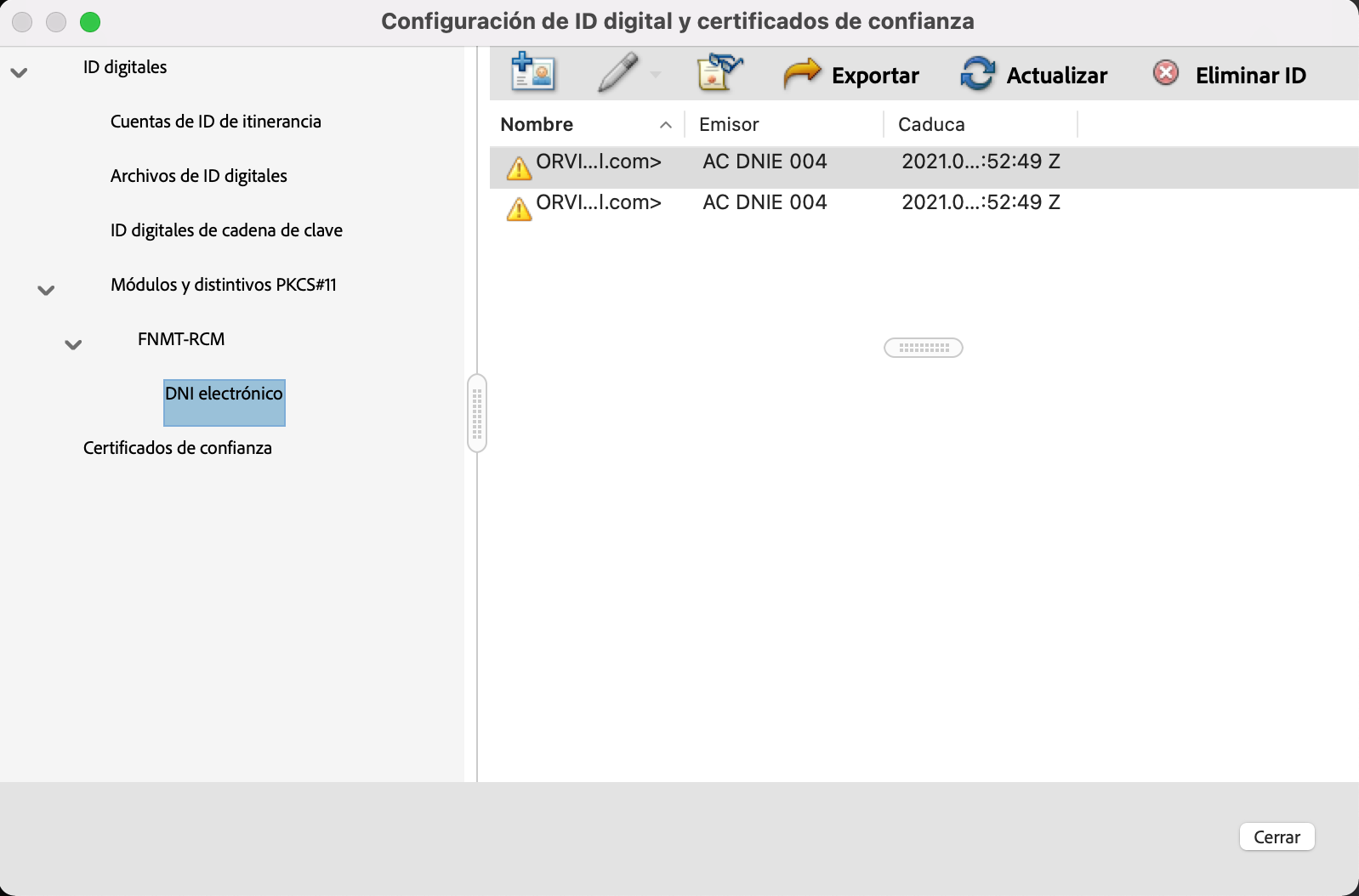Click warning icon on second certificate row
The image size is (1359, 896).
point(519,208)
